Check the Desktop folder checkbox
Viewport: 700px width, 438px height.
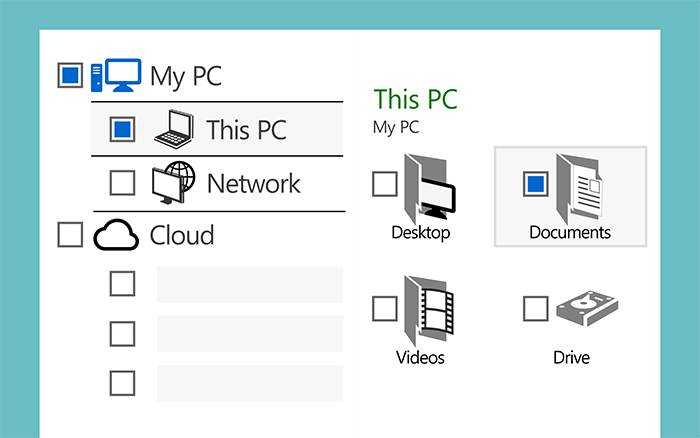click(385, 184)
